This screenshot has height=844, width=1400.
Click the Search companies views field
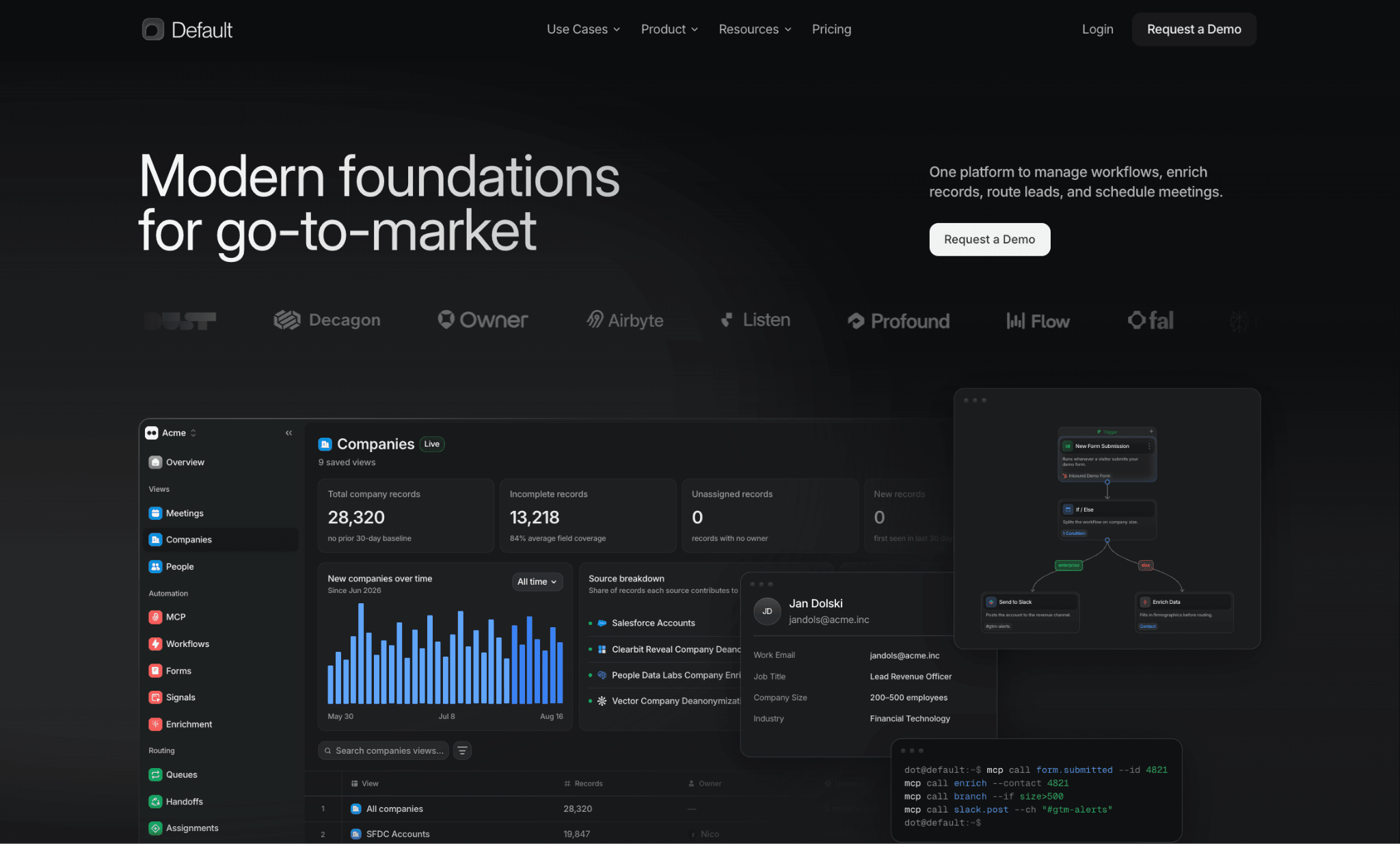(383, 751)
